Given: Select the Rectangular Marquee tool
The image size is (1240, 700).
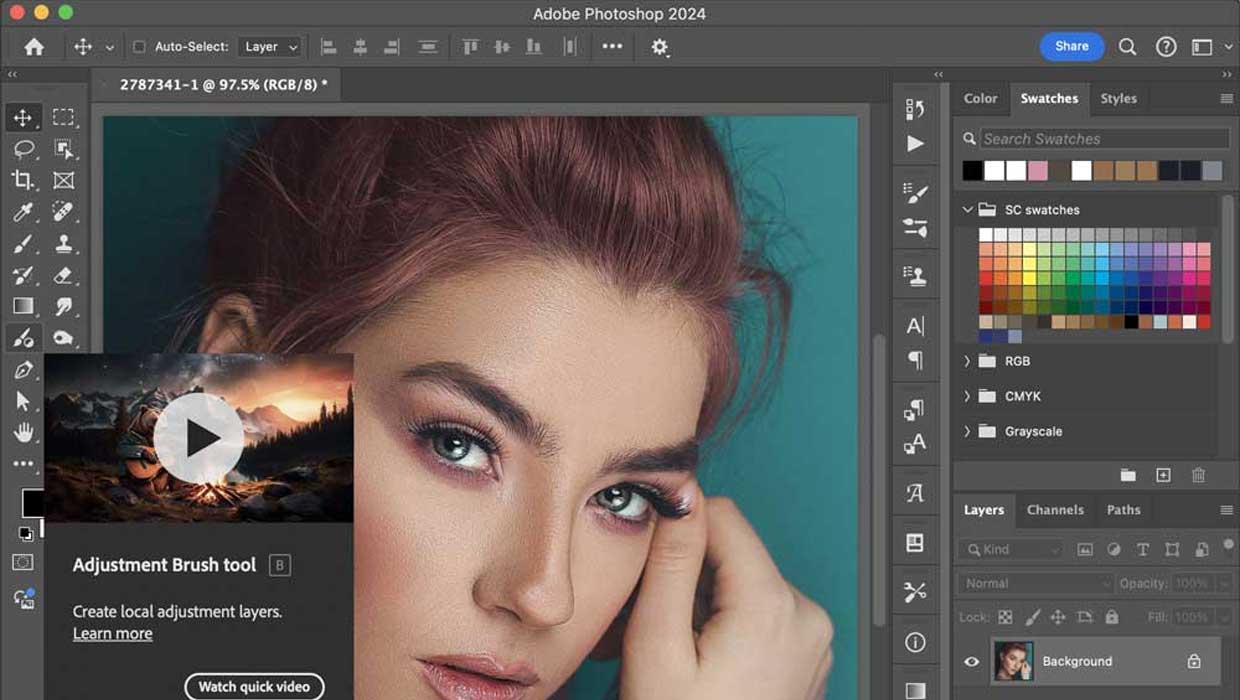Looking at the screenshot, I should click(64, 117).
